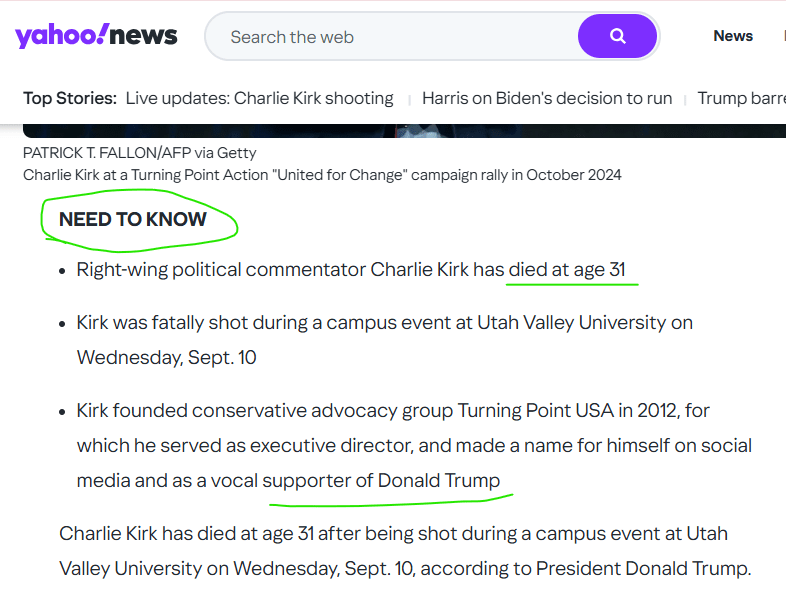The image size is (786, 606).
Task: Click the Top Stories label
Action: pyautogui.click(x=70, y=98)
